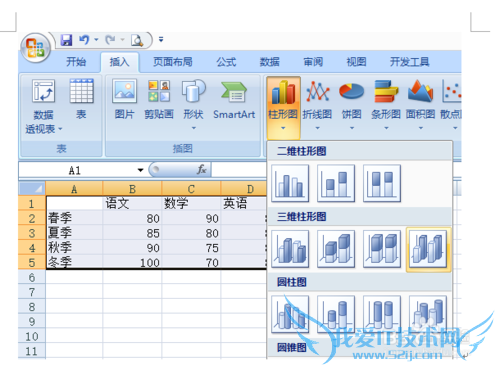Select column D header

(x=244, y=189)
